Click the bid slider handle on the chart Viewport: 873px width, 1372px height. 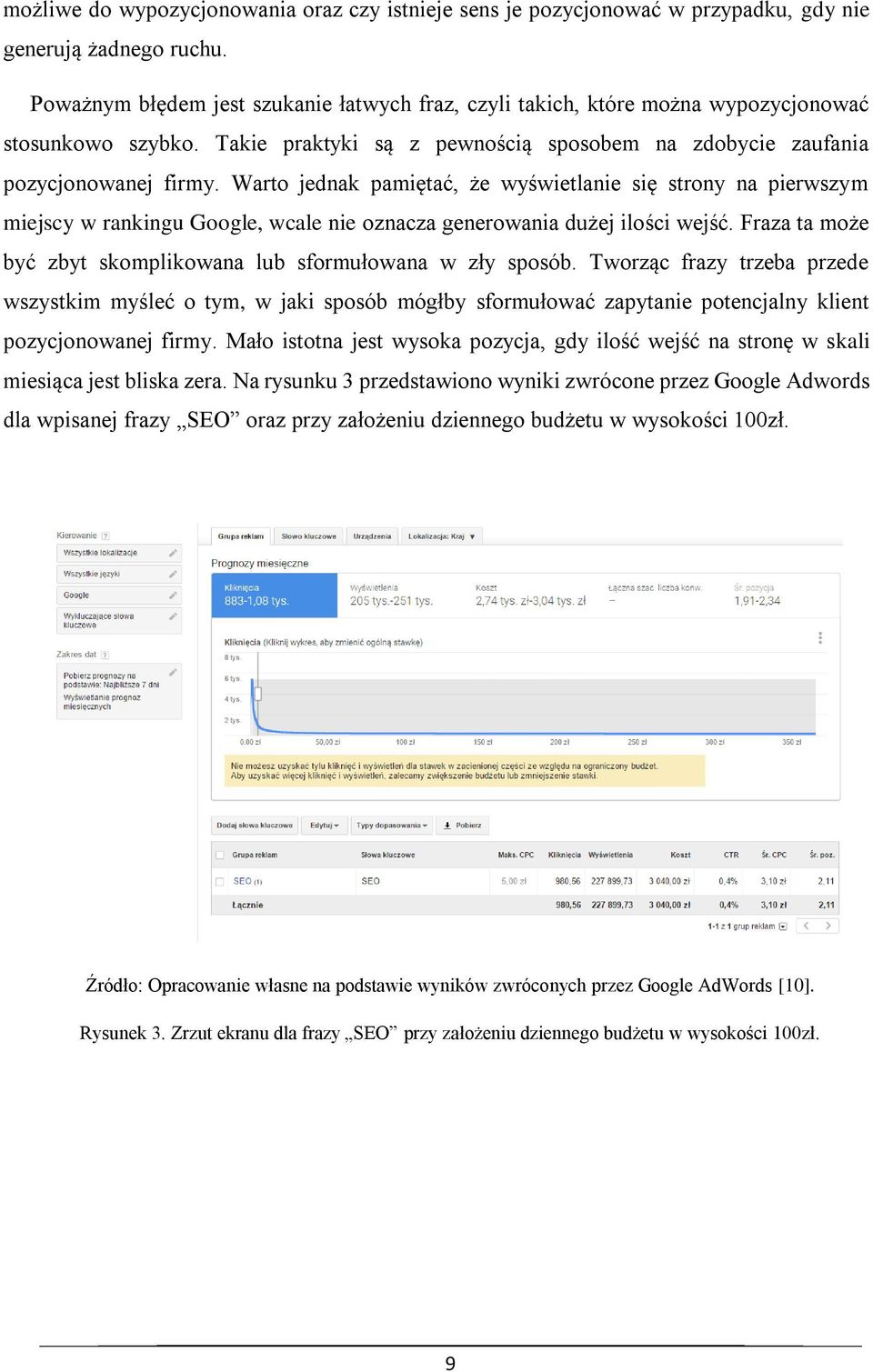pos(257,694)
